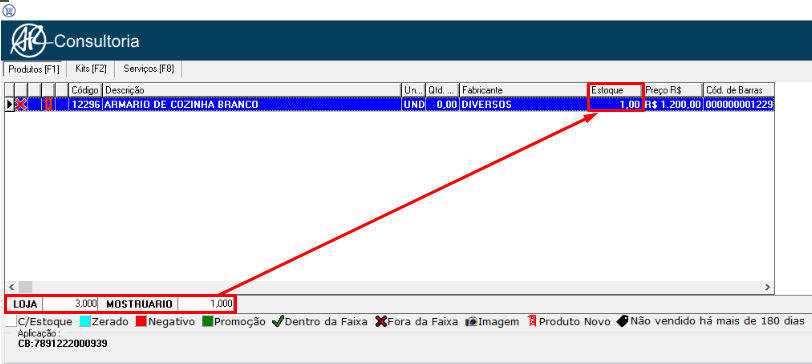
Task: Click the MOSTRUARIO stock value field 1,000
Action: click(206, 303)
